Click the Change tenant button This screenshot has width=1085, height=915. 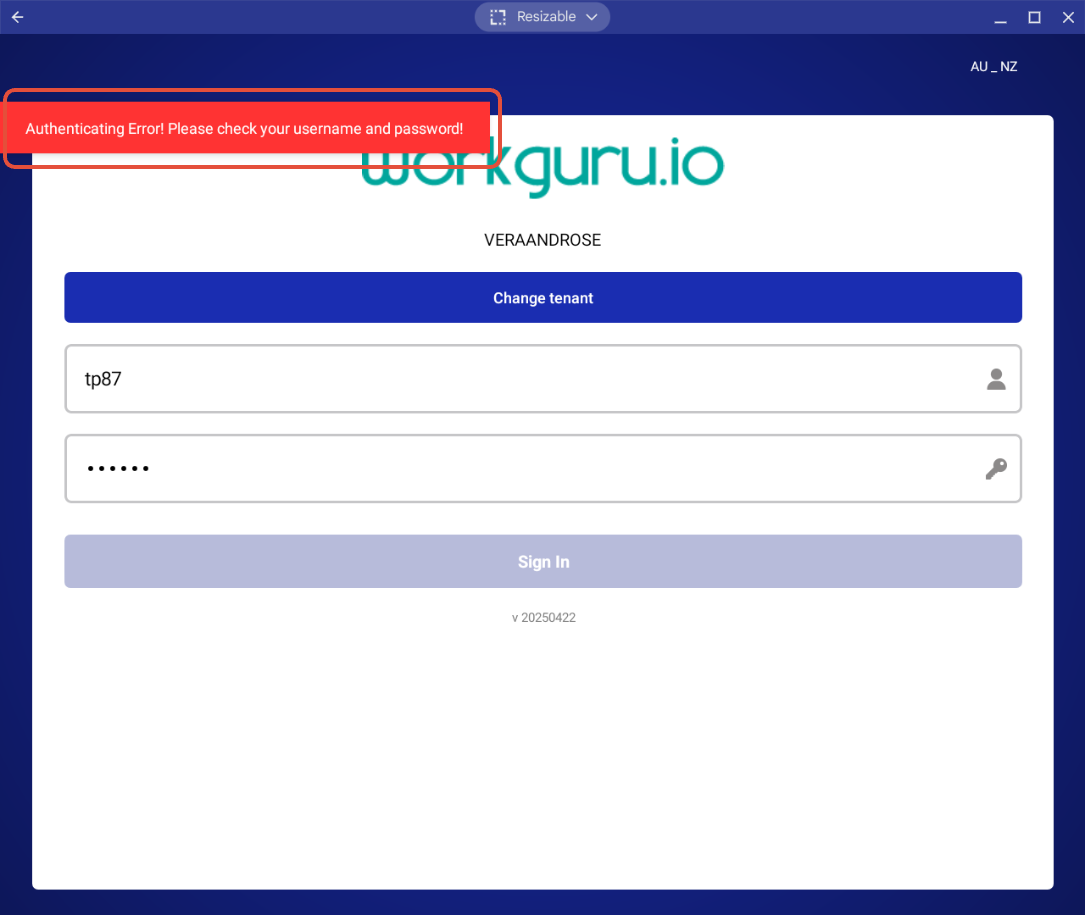click(x=542, y=298)
